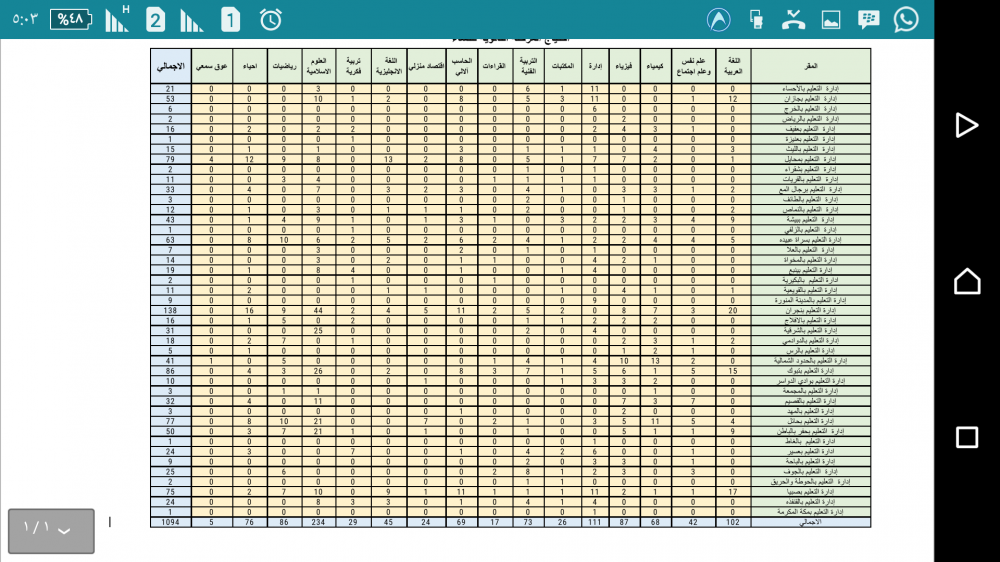Tap the clock time in status bar
This screenshot has height=562, width=1000.
click(x=26, y=19)
